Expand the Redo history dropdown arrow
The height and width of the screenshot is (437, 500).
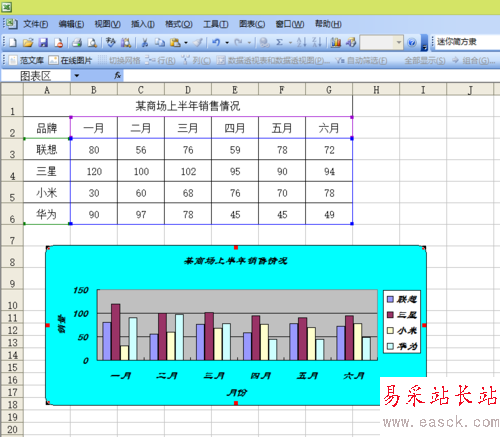(x=249, y=43)
